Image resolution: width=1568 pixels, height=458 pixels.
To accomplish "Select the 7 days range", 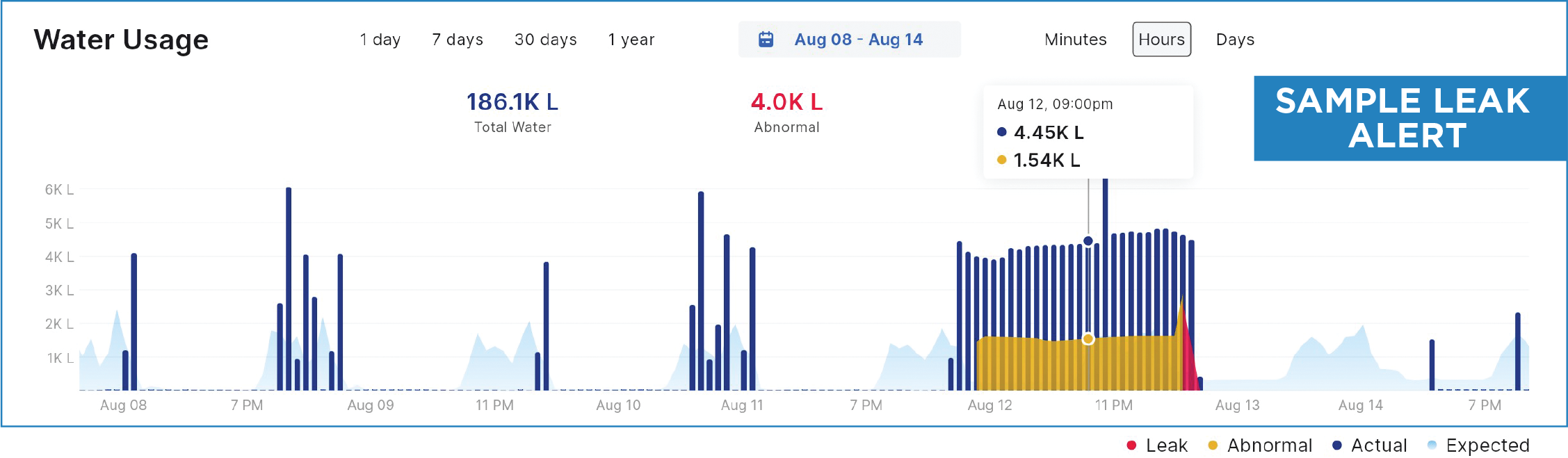I will point(457,40).
